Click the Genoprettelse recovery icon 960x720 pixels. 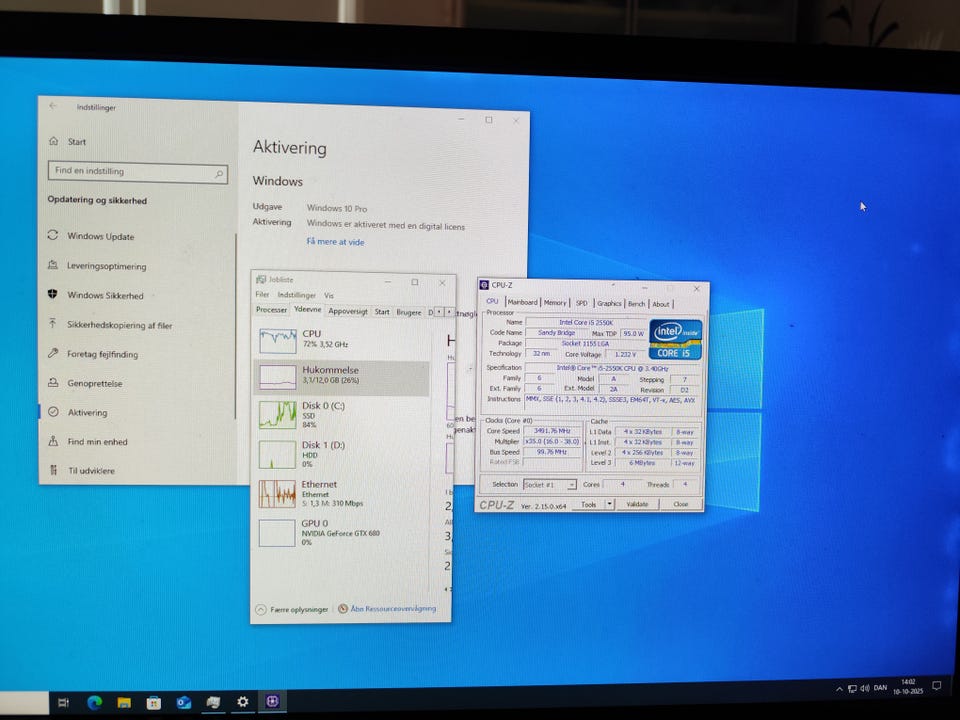[x=53, y=383]
